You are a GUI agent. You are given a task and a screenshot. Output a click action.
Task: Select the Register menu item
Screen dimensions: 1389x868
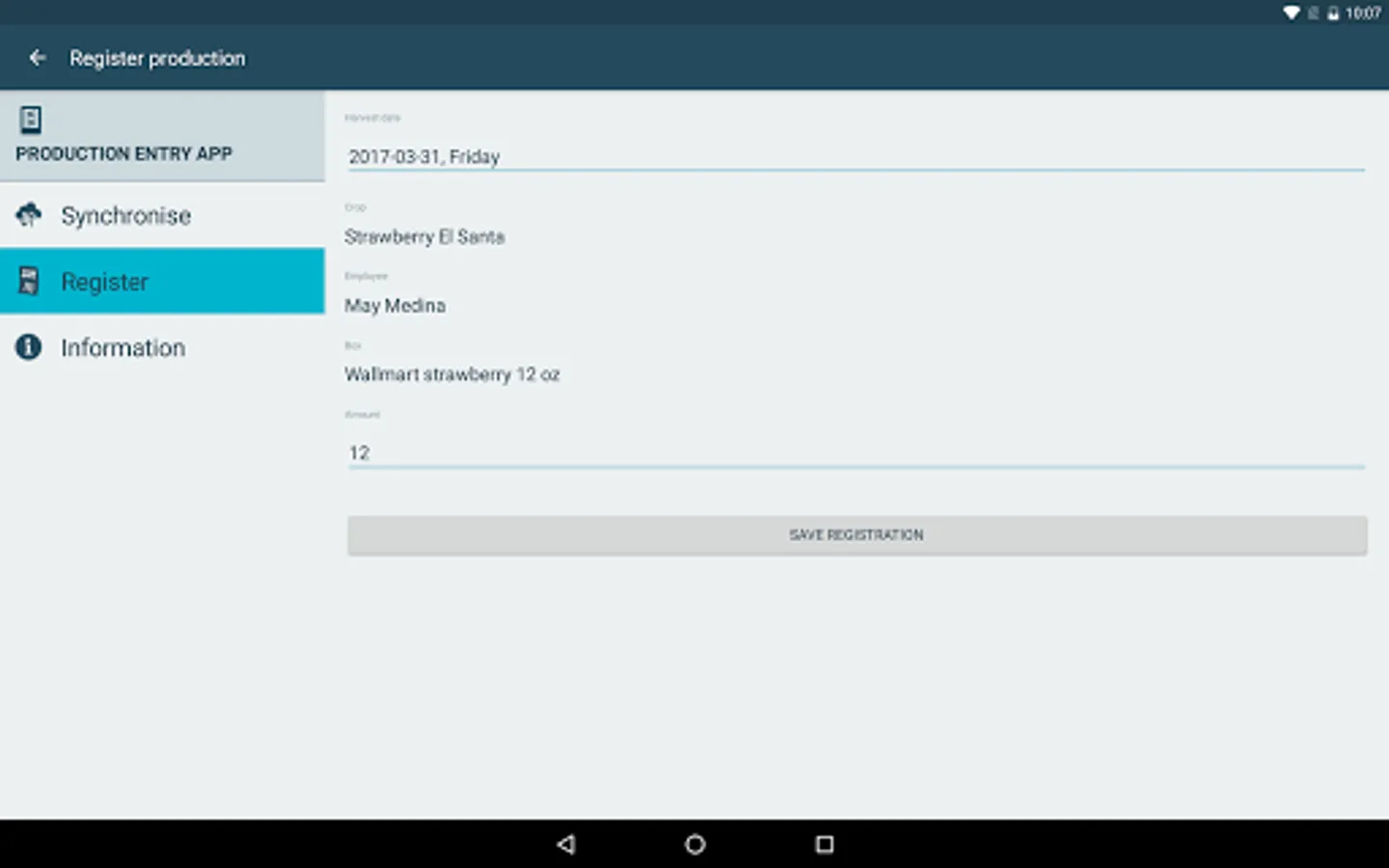click(162, 281)
